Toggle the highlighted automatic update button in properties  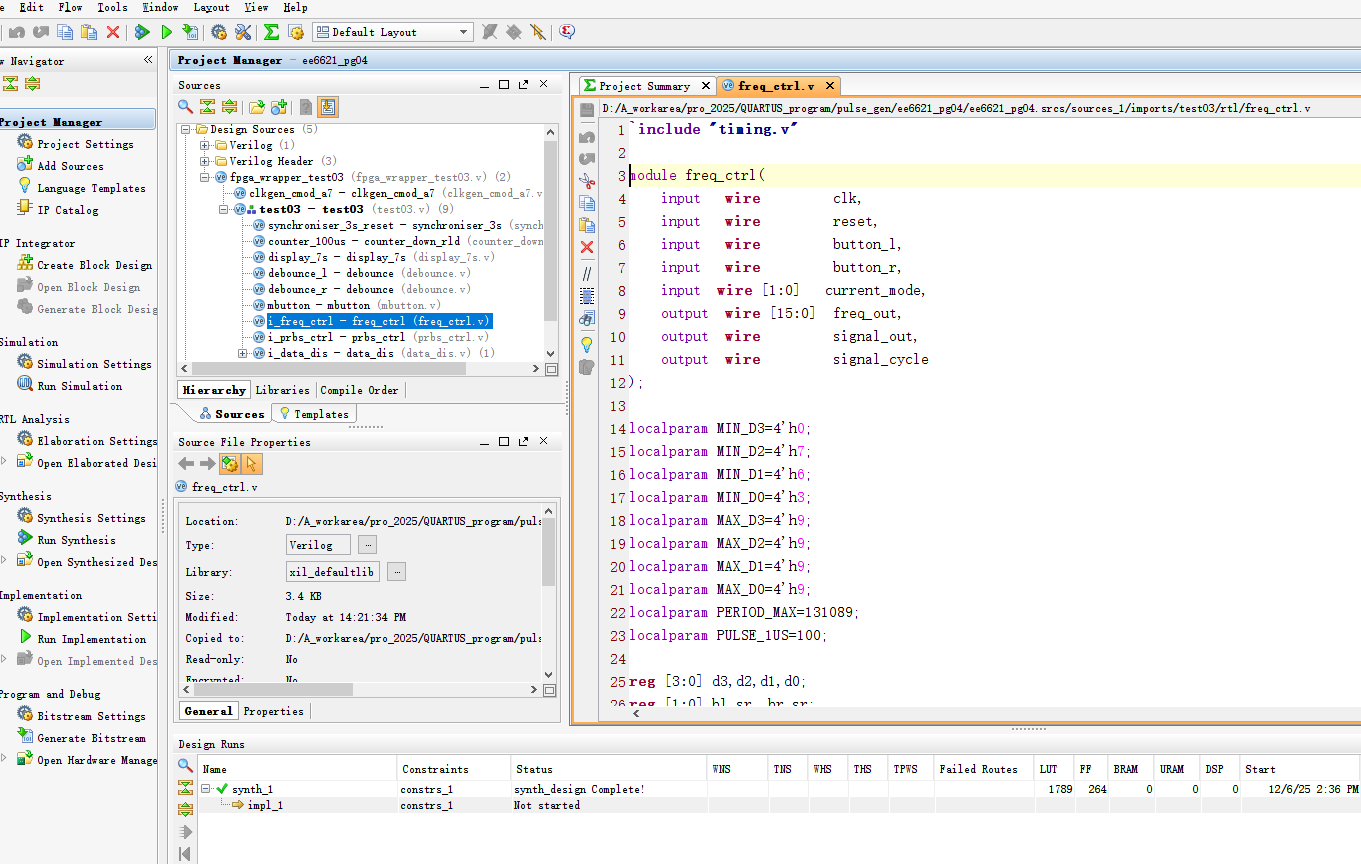(x=230, y=464)
